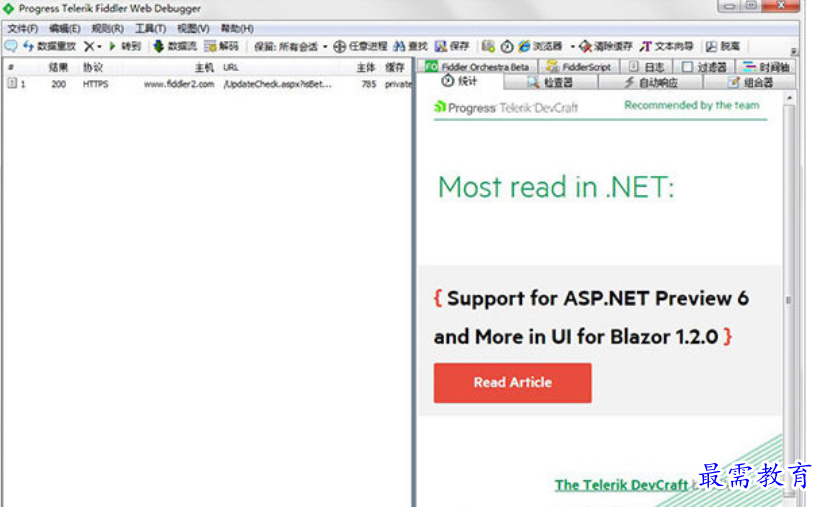Click the 数据重放 (Replay) toolbar button
820x507 pixels.
click(x=50, y=46)
